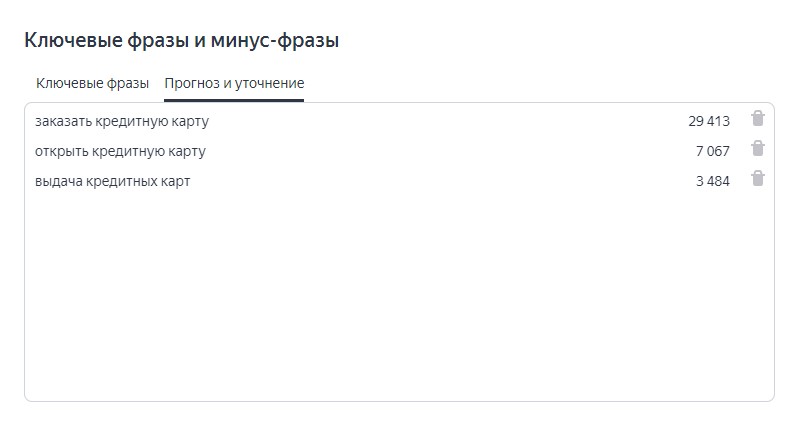Click the forecast value 29 413
797x425 pixels.
click(709, 122)
